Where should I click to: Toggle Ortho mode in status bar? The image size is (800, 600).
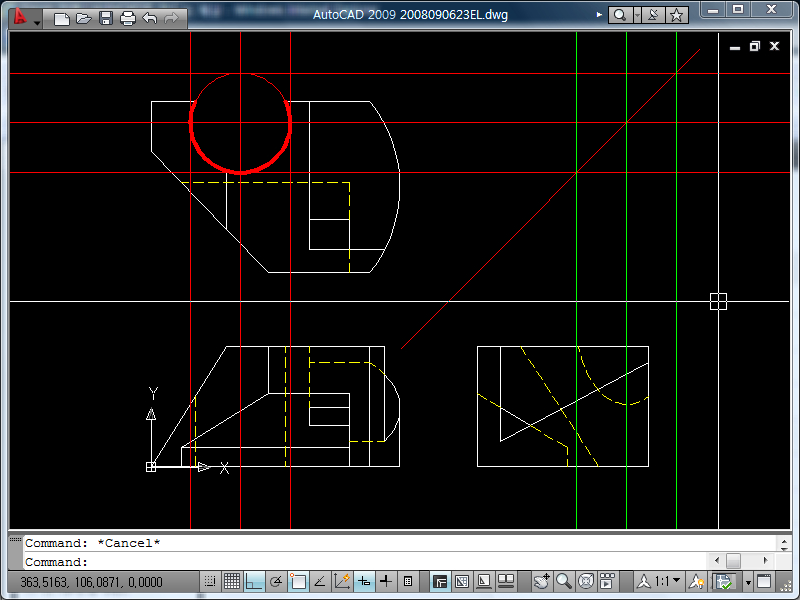pos(254,581)
